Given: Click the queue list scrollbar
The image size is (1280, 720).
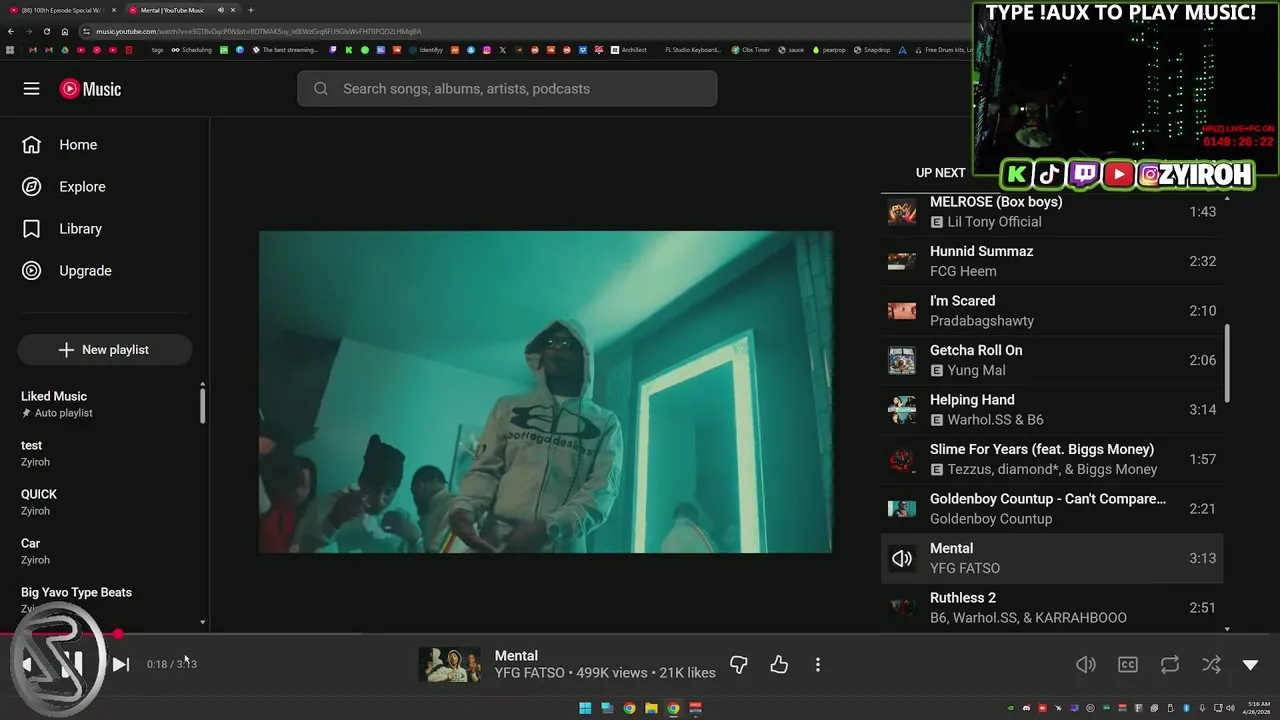Looking at the screenshot, I should point(1227,363).
